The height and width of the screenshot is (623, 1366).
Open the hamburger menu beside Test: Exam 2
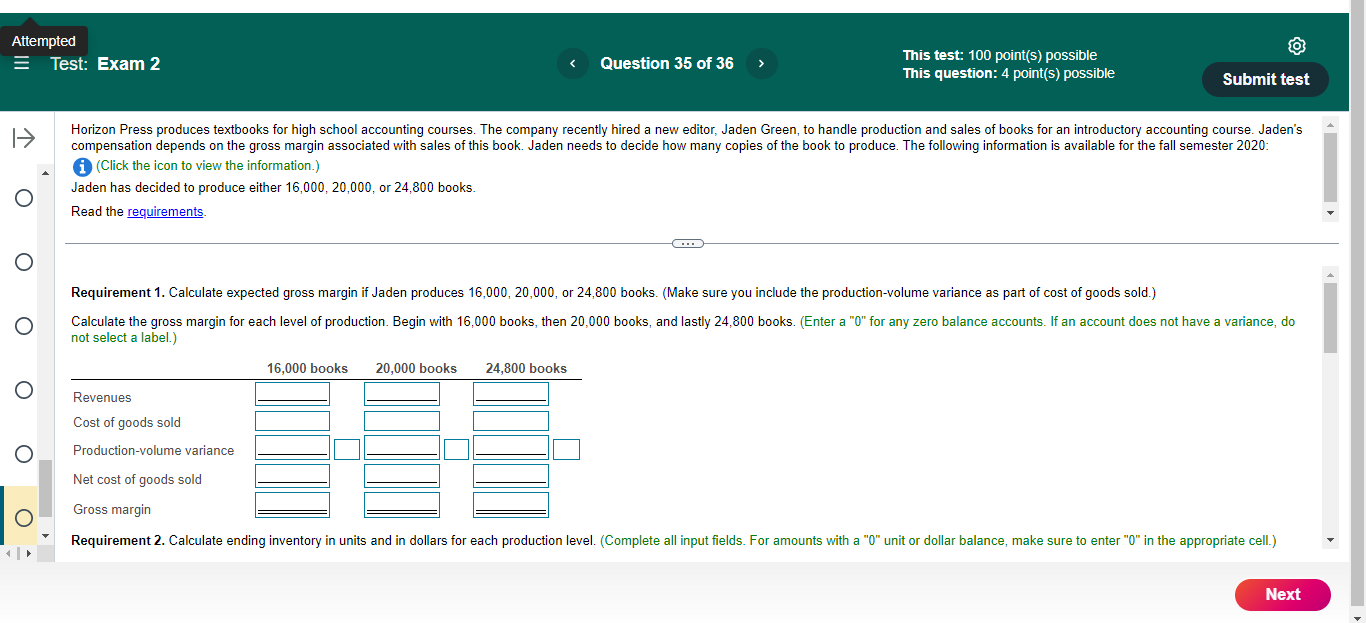pos(21,62)
